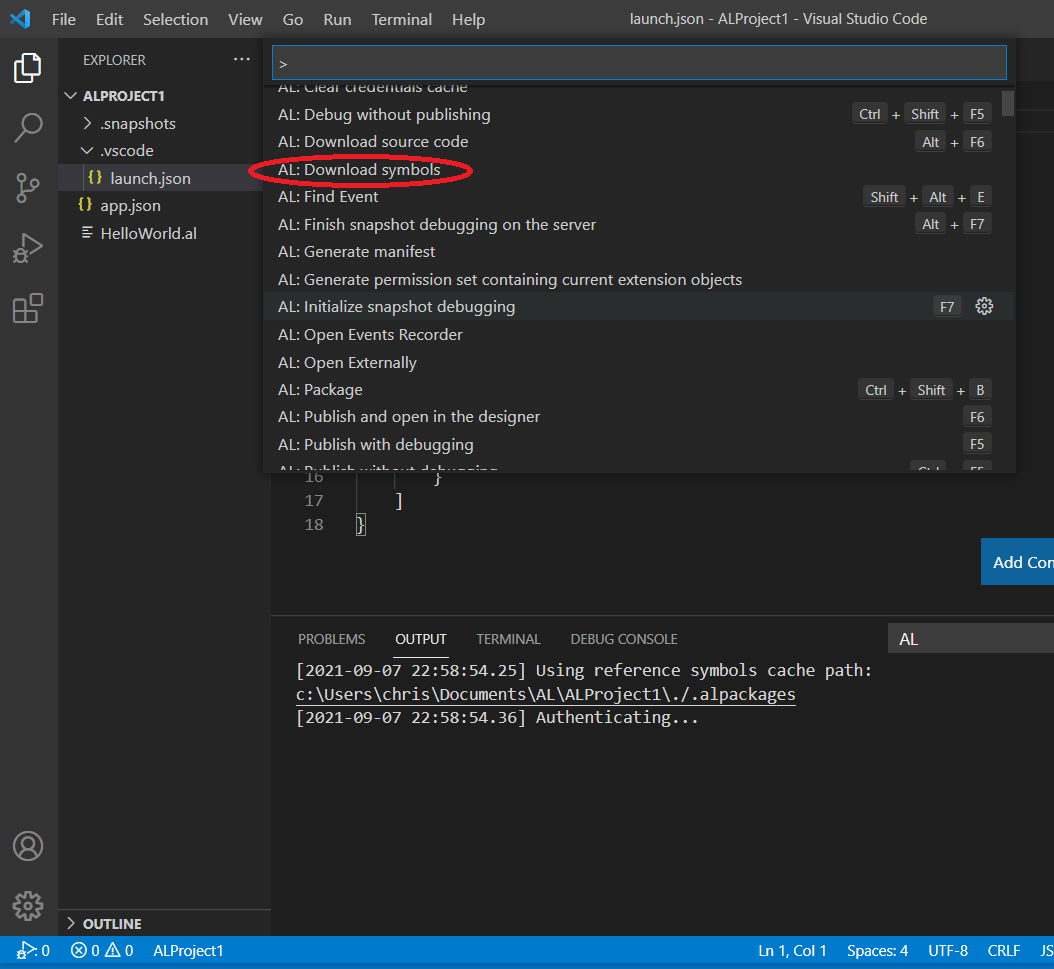Open the Help menu
1054x969 pixels.
[x=469, y=19]
